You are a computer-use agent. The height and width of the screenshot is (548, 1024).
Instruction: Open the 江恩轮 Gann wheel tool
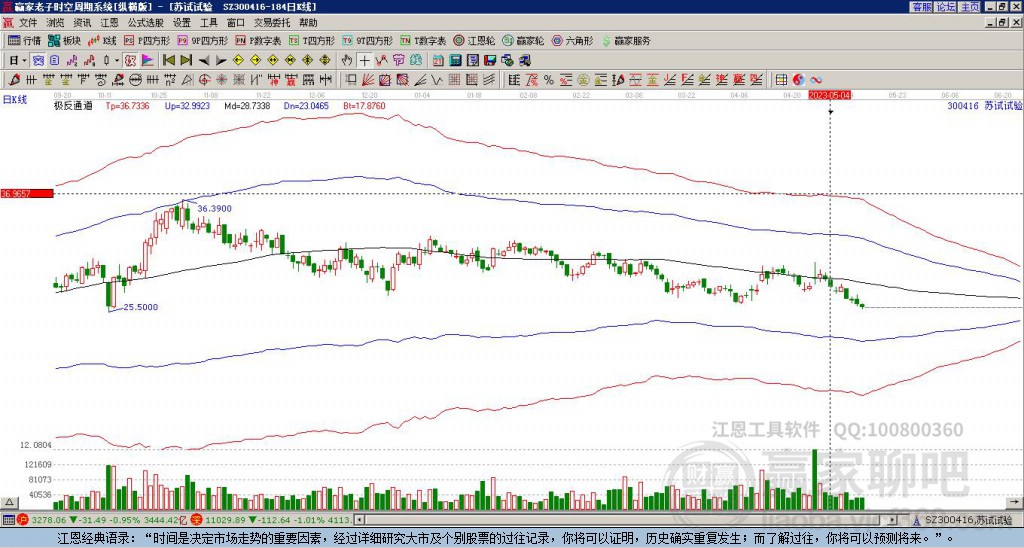(475, 40)
